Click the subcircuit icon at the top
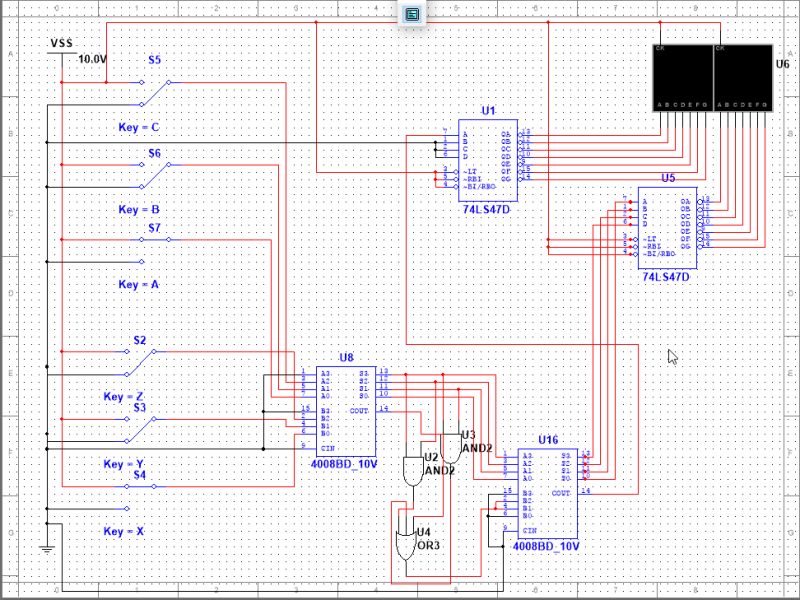Image resolution: width=800 pixels, height=600 pixels. [410, 13]
